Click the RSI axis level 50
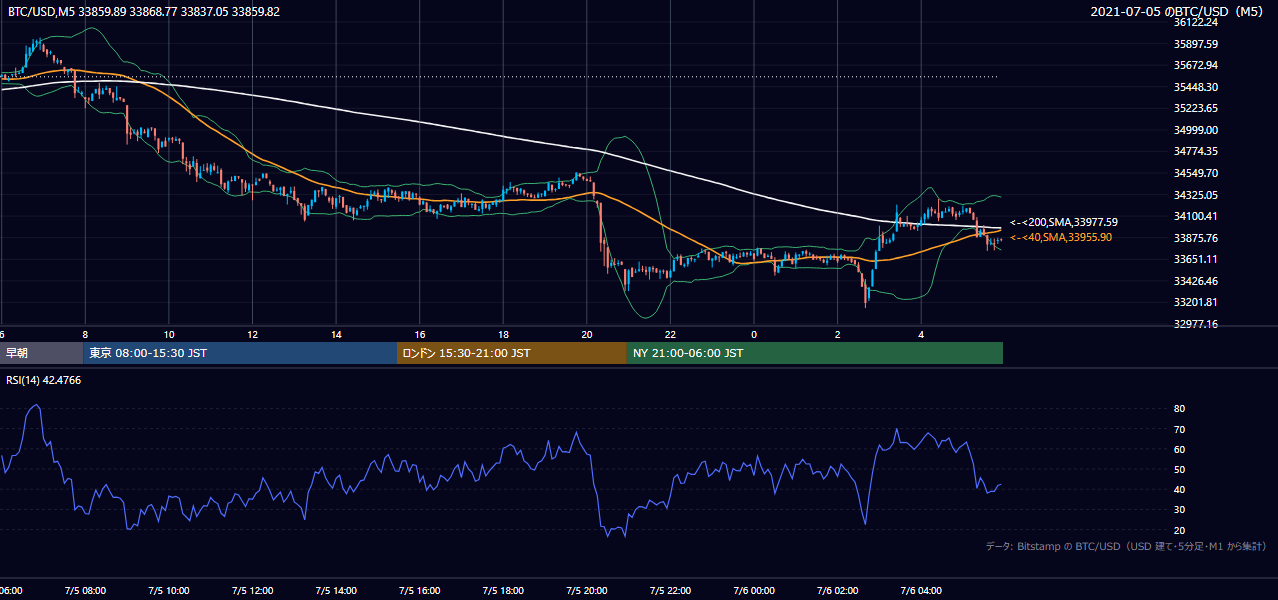Viewport: 1278px width, 600px height. coord(1179,469)
